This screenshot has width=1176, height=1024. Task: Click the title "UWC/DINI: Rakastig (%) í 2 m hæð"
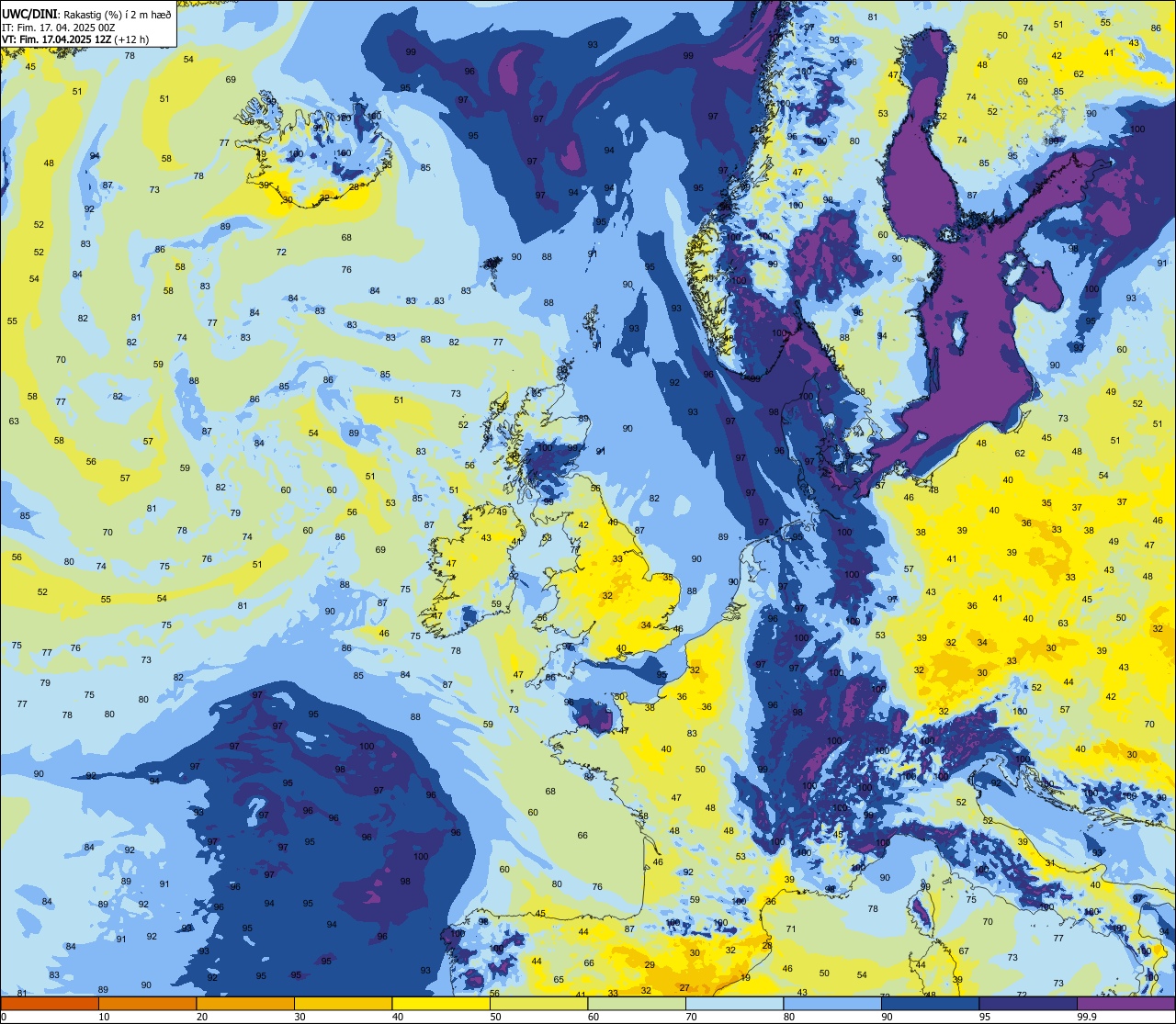coord(86,14)
